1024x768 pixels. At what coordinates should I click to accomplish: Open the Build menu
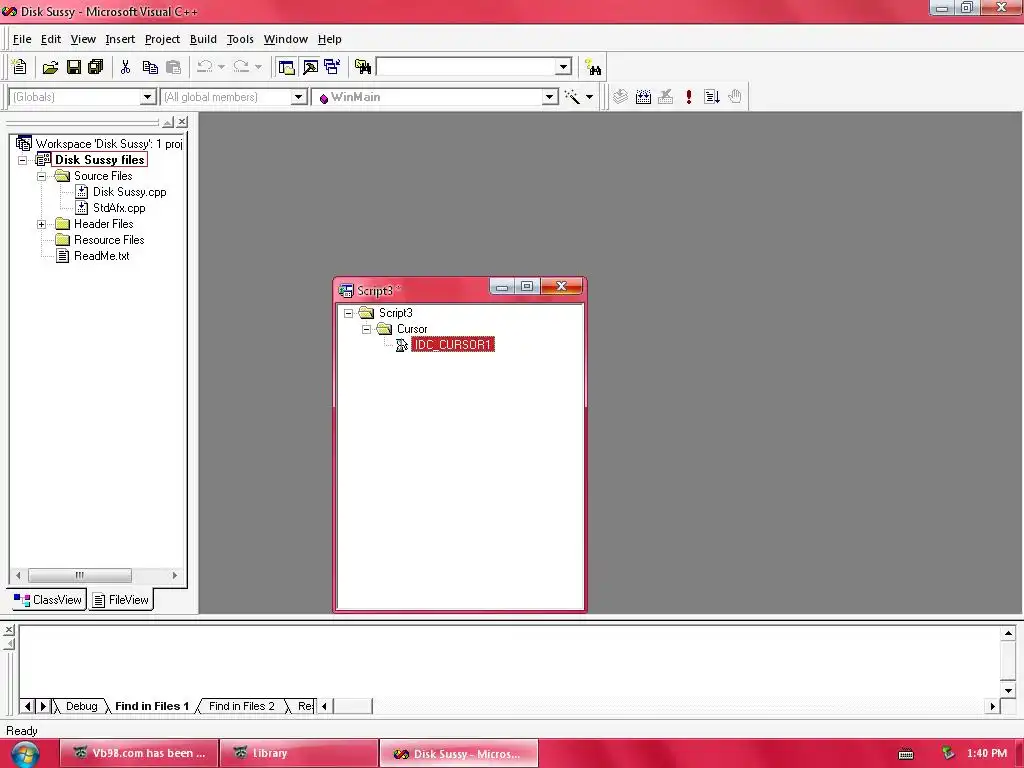click(203, 39)
